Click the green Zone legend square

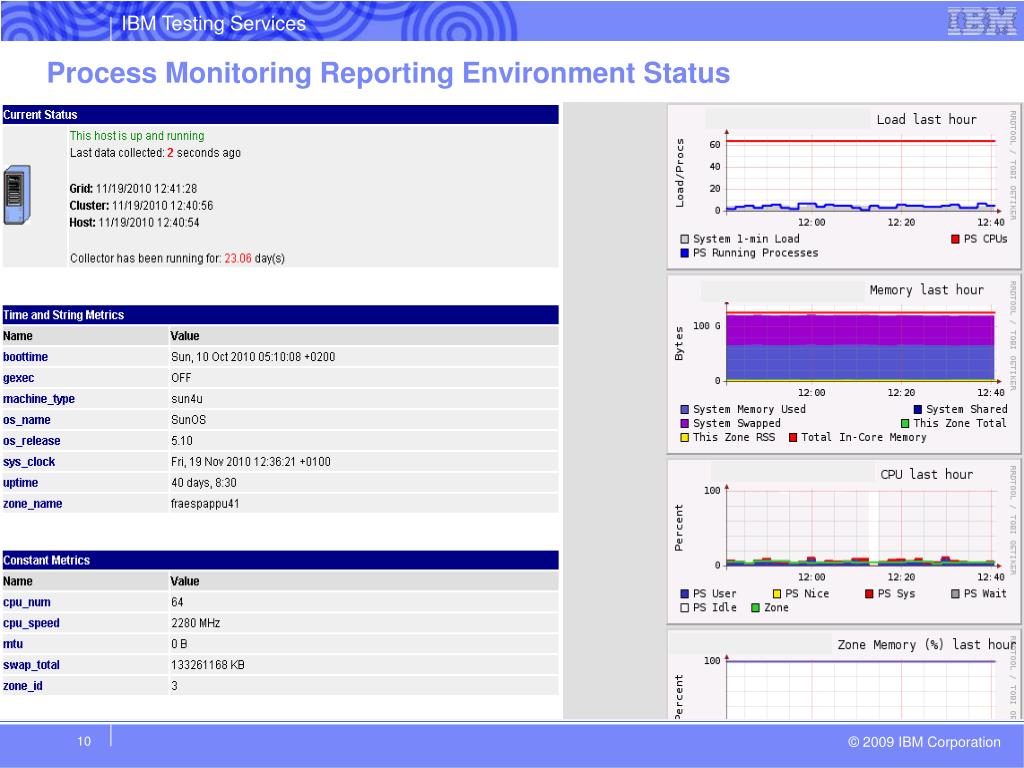coord(756,607)
